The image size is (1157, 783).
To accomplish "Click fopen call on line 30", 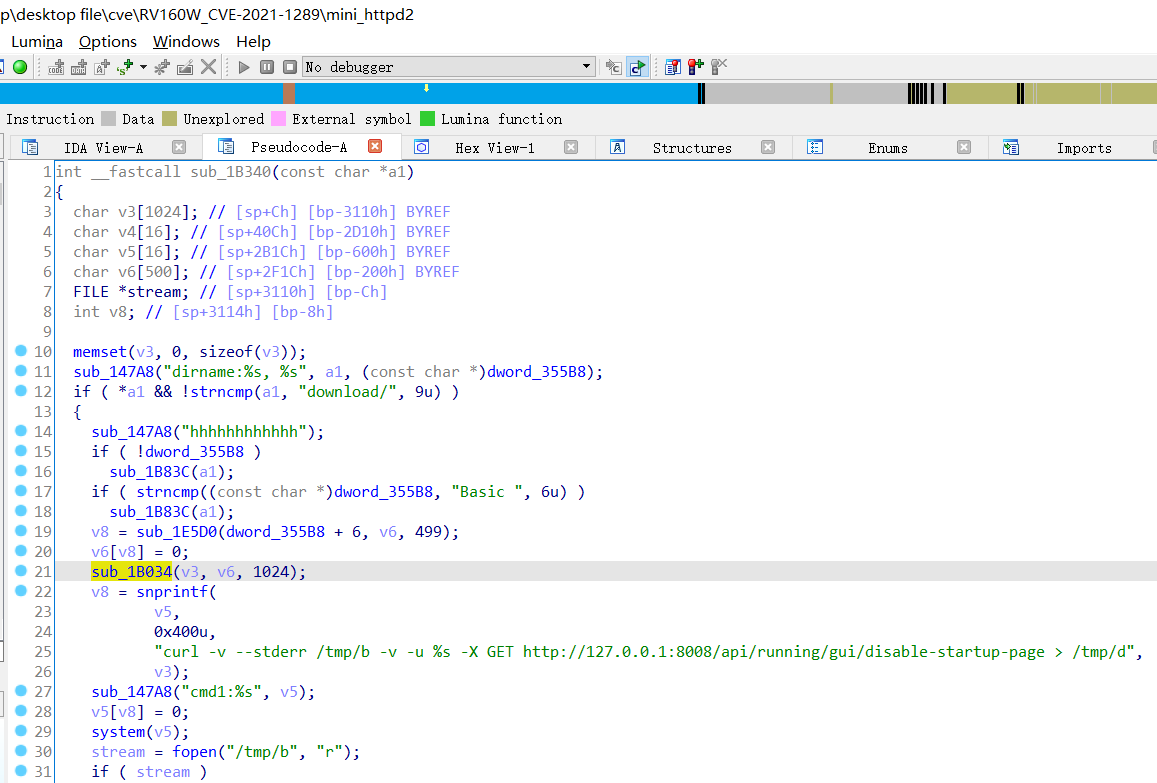I will 195,752.
